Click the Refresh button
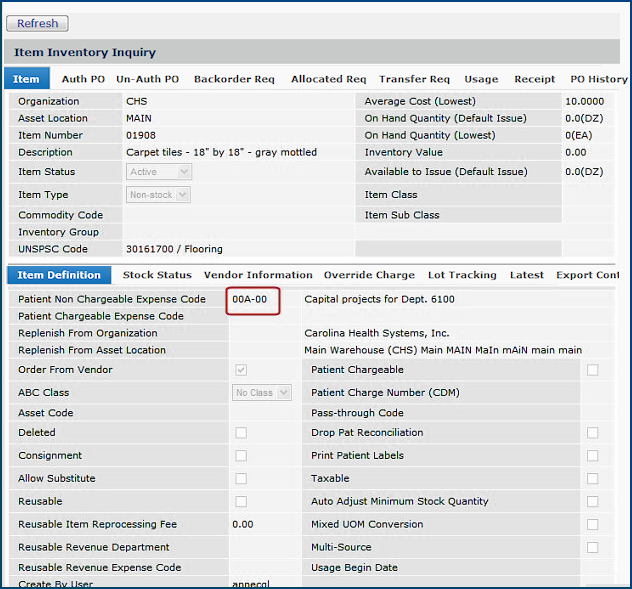 tap(38, 23)
